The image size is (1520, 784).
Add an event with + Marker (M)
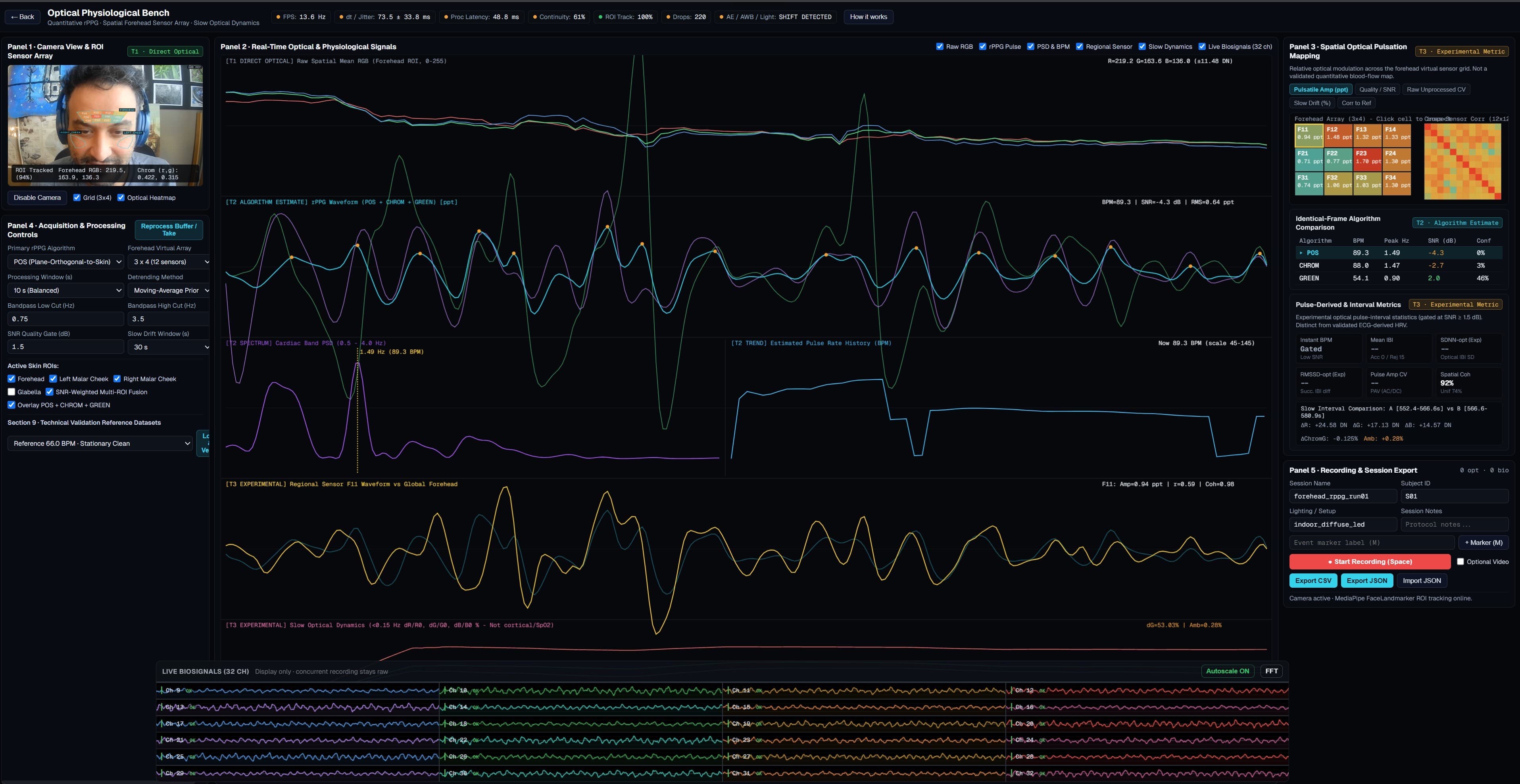pos(1483,543)
